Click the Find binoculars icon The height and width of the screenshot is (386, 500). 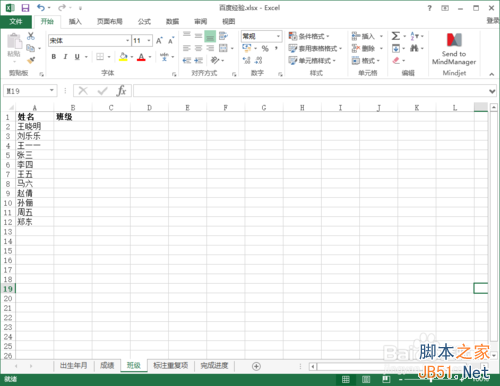414,48
